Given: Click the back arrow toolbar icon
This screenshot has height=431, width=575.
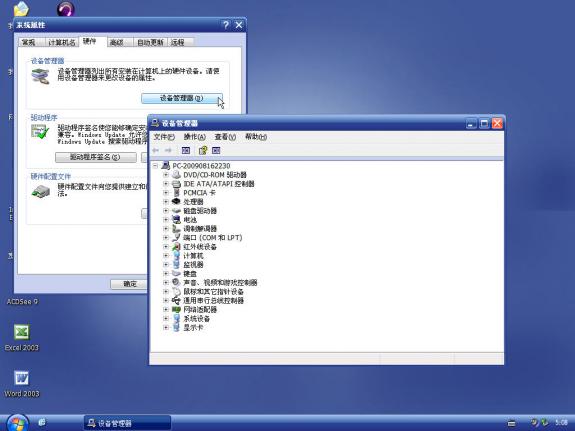Looking at the screenshot, I should click(155, 150).
